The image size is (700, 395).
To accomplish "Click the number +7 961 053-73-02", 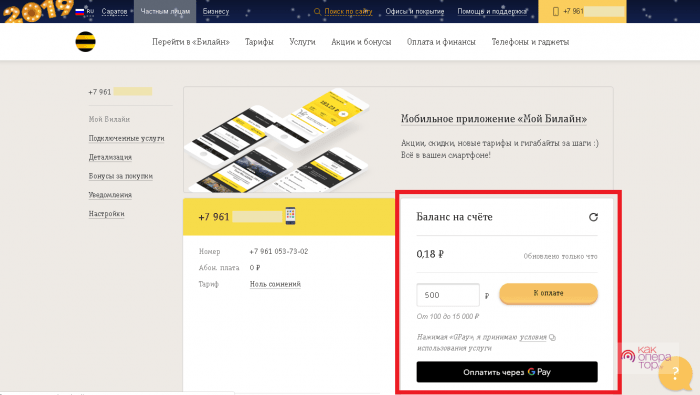I will [x=279, y=251].
